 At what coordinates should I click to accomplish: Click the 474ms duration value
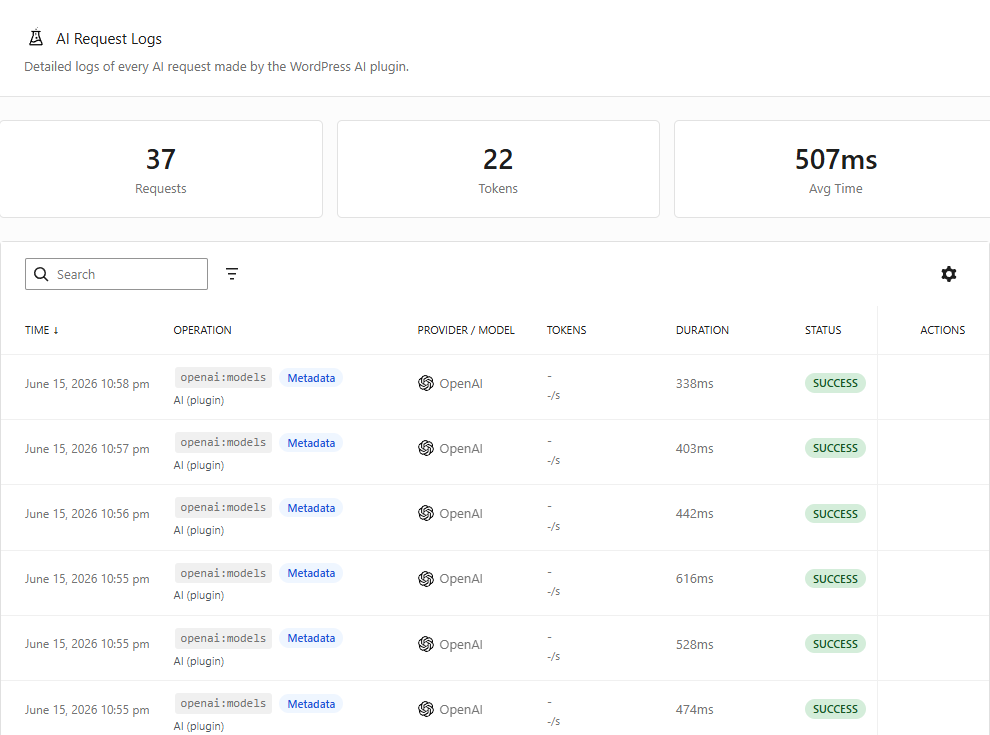[695, 709]
